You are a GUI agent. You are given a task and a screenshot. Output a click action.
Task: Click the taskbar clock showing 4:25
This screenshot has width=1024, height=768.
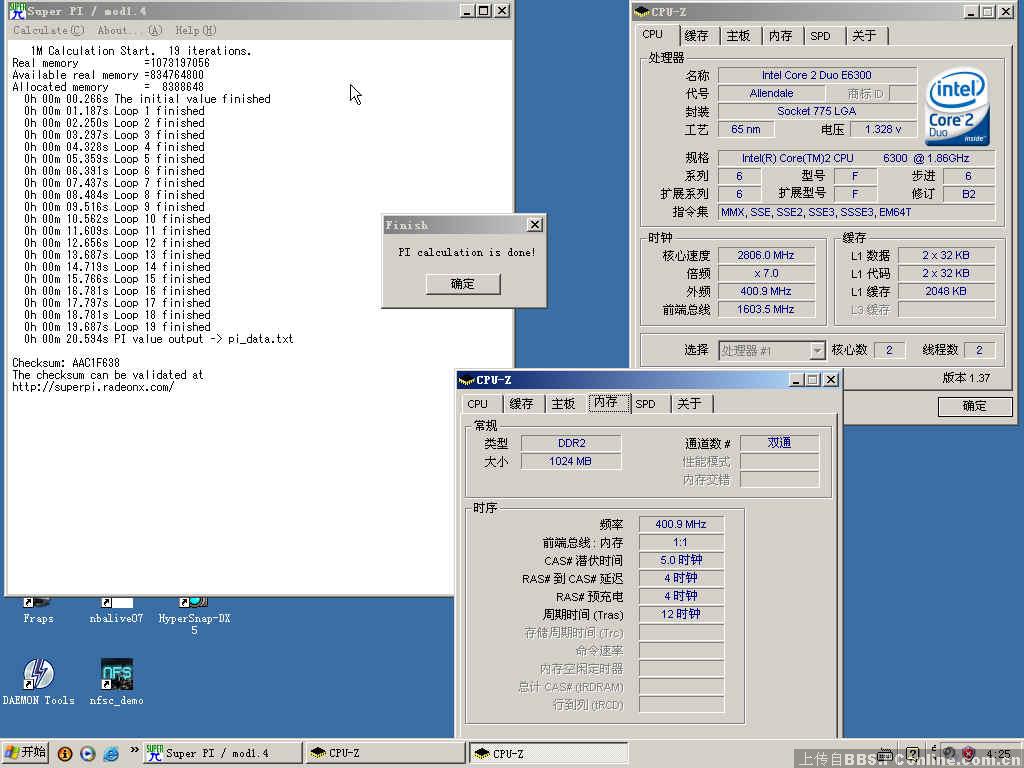999,754
